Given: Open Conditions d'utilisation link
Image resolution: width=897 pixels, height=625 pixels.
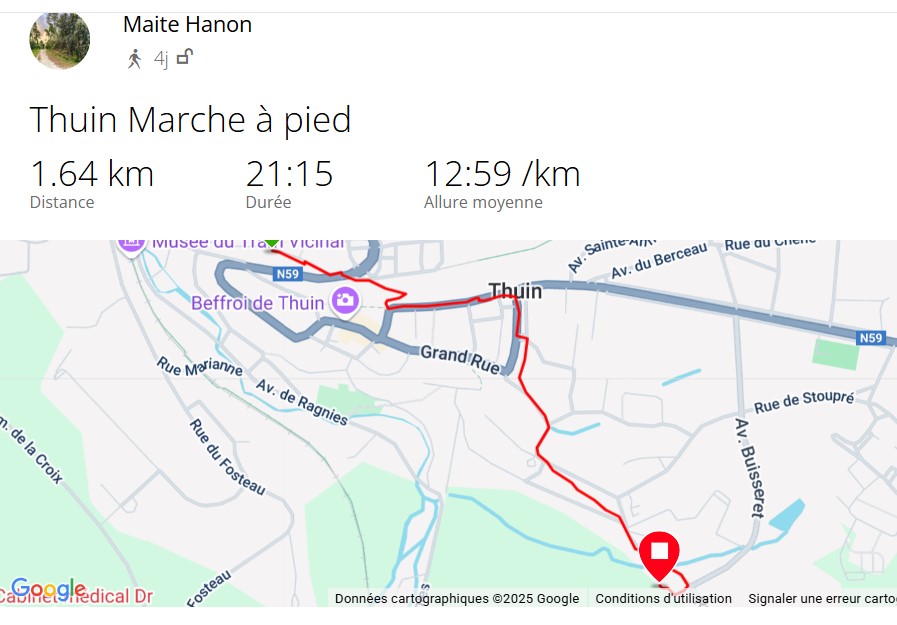Looking at the screenshot, I should click(664, 599).
